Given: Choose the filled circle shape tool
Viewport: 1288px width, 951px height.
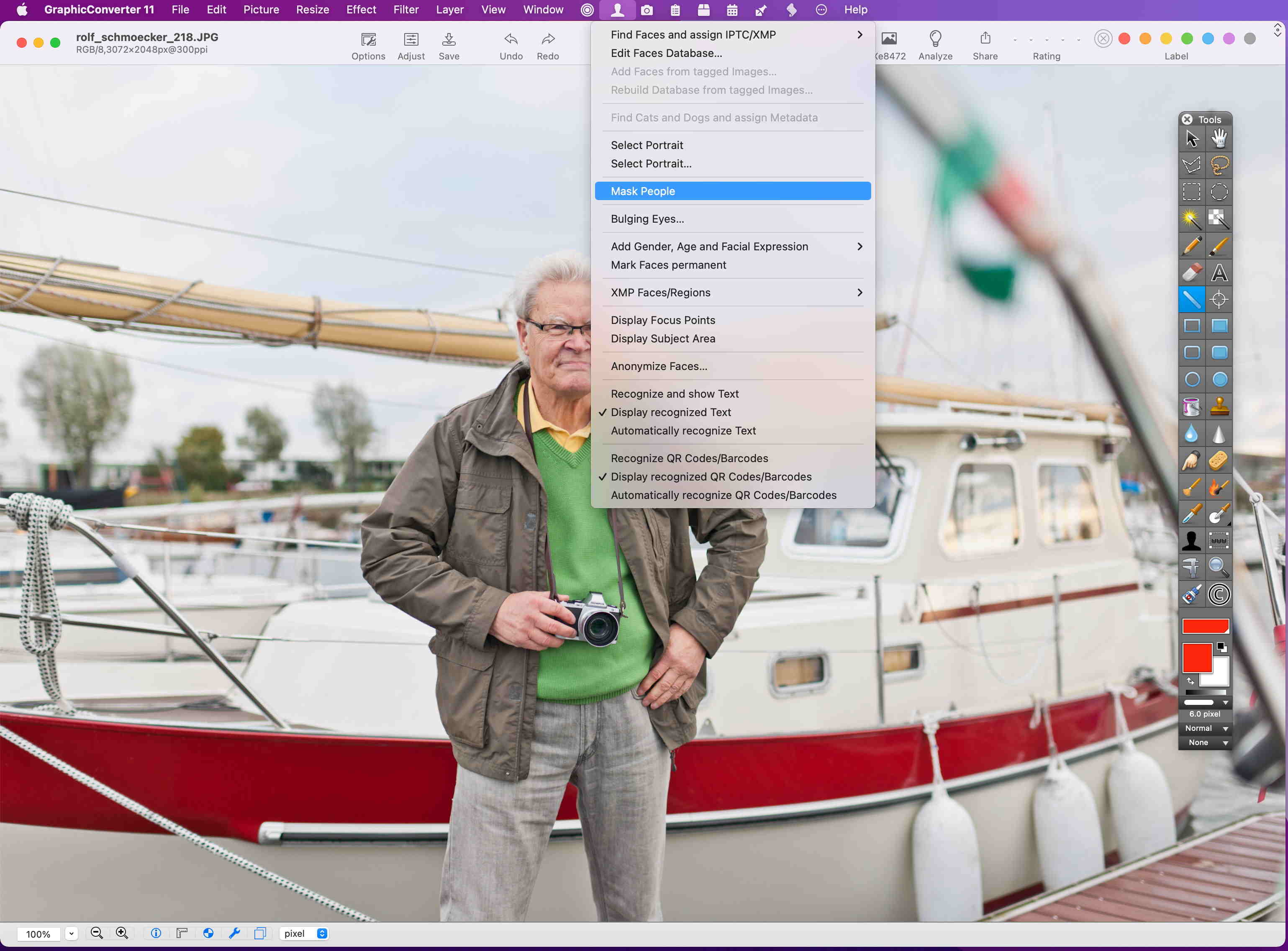Looking at the screenshot, I should click(x=1219, y=379).
